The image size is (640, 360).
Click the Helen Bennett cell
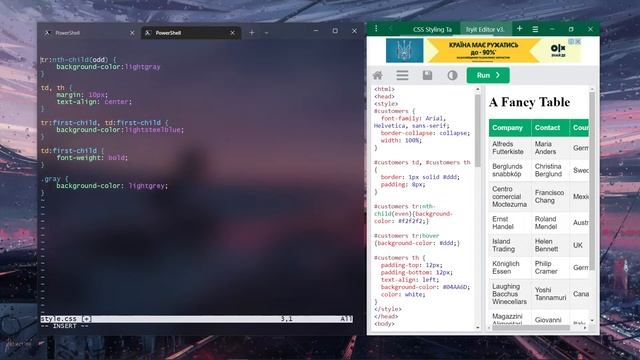(550, 245)
